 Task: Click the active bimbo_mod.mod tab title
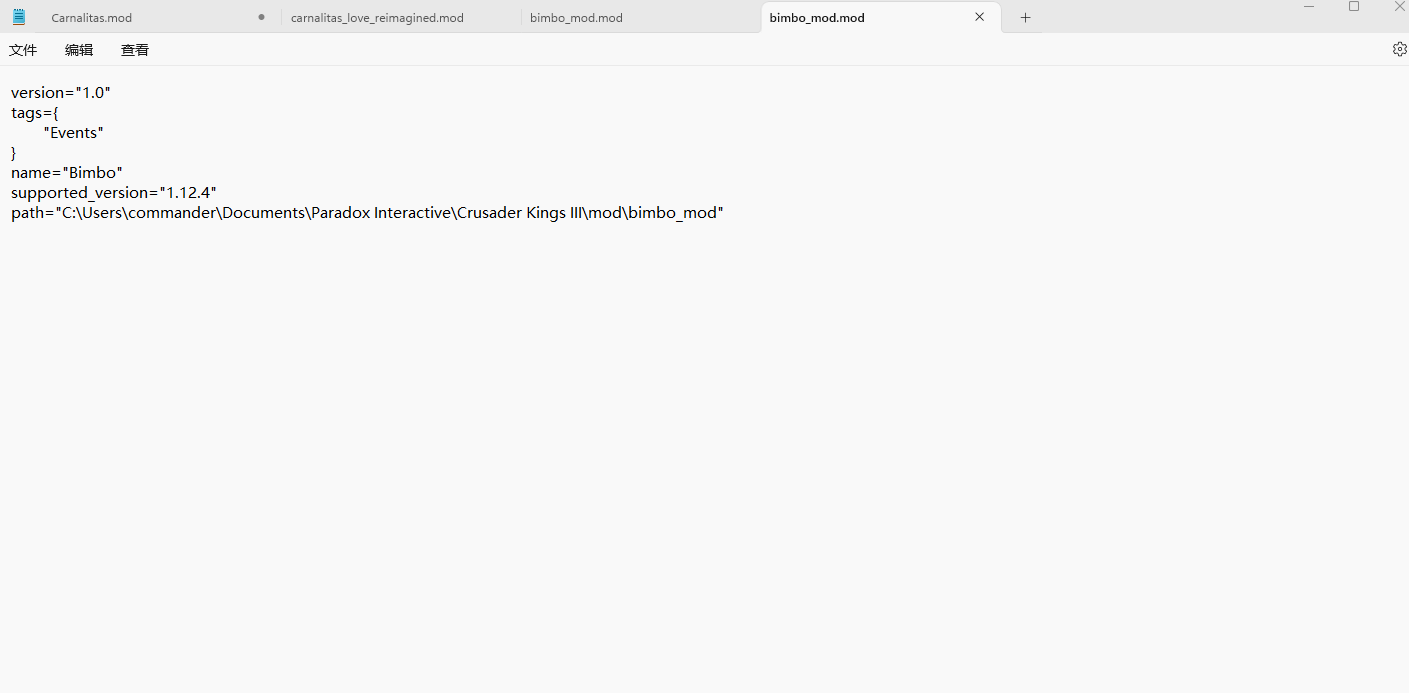click(817, 18)
